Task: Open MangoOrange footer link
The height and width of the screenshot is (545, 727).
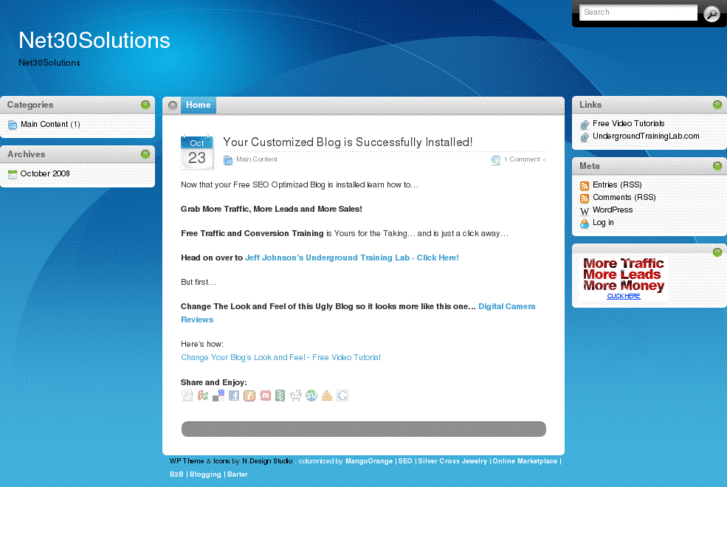Action: point(369,461)
